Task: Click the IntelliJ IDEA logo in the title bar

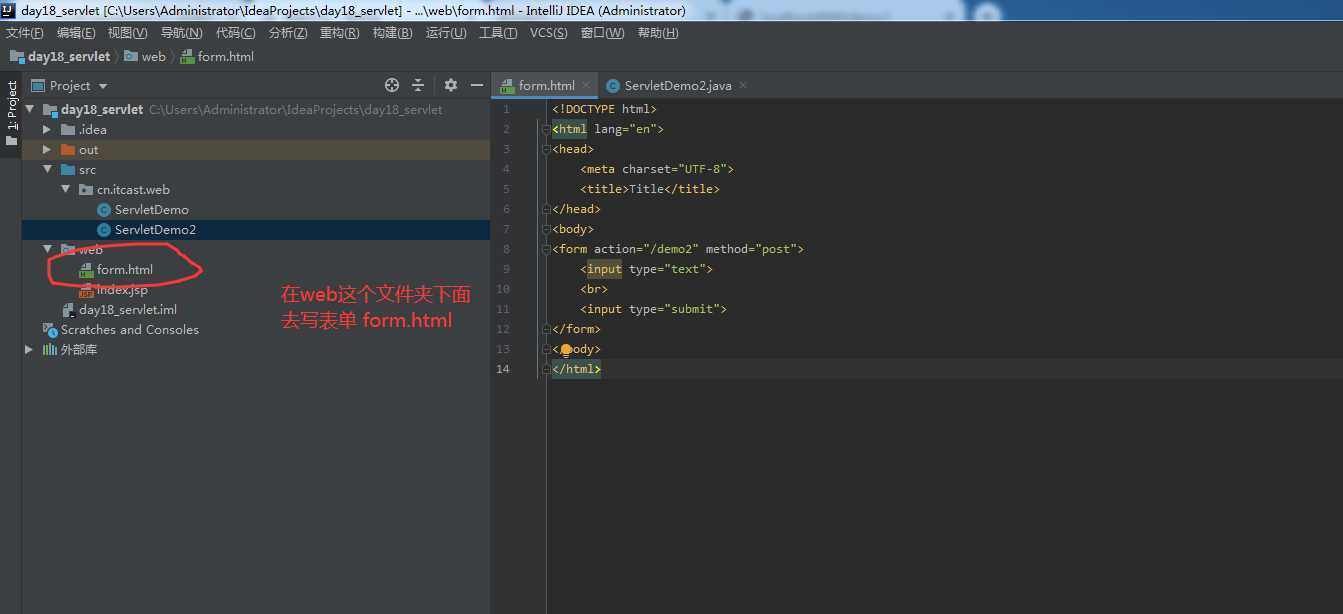Action: pos(9,10)
